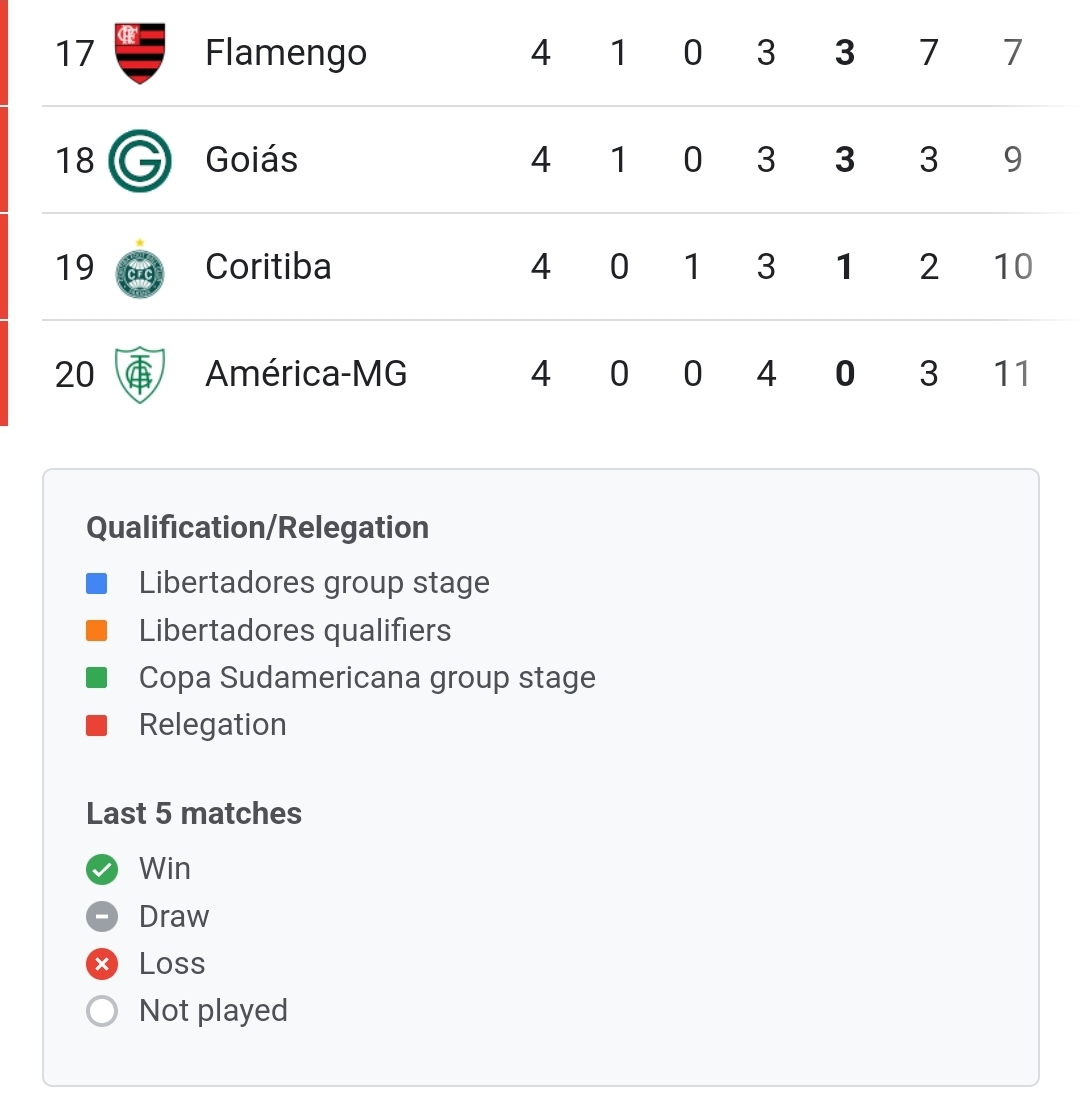Click the Last 5 matches heading
The image size is (1080, 1094).
coord(194,814)
